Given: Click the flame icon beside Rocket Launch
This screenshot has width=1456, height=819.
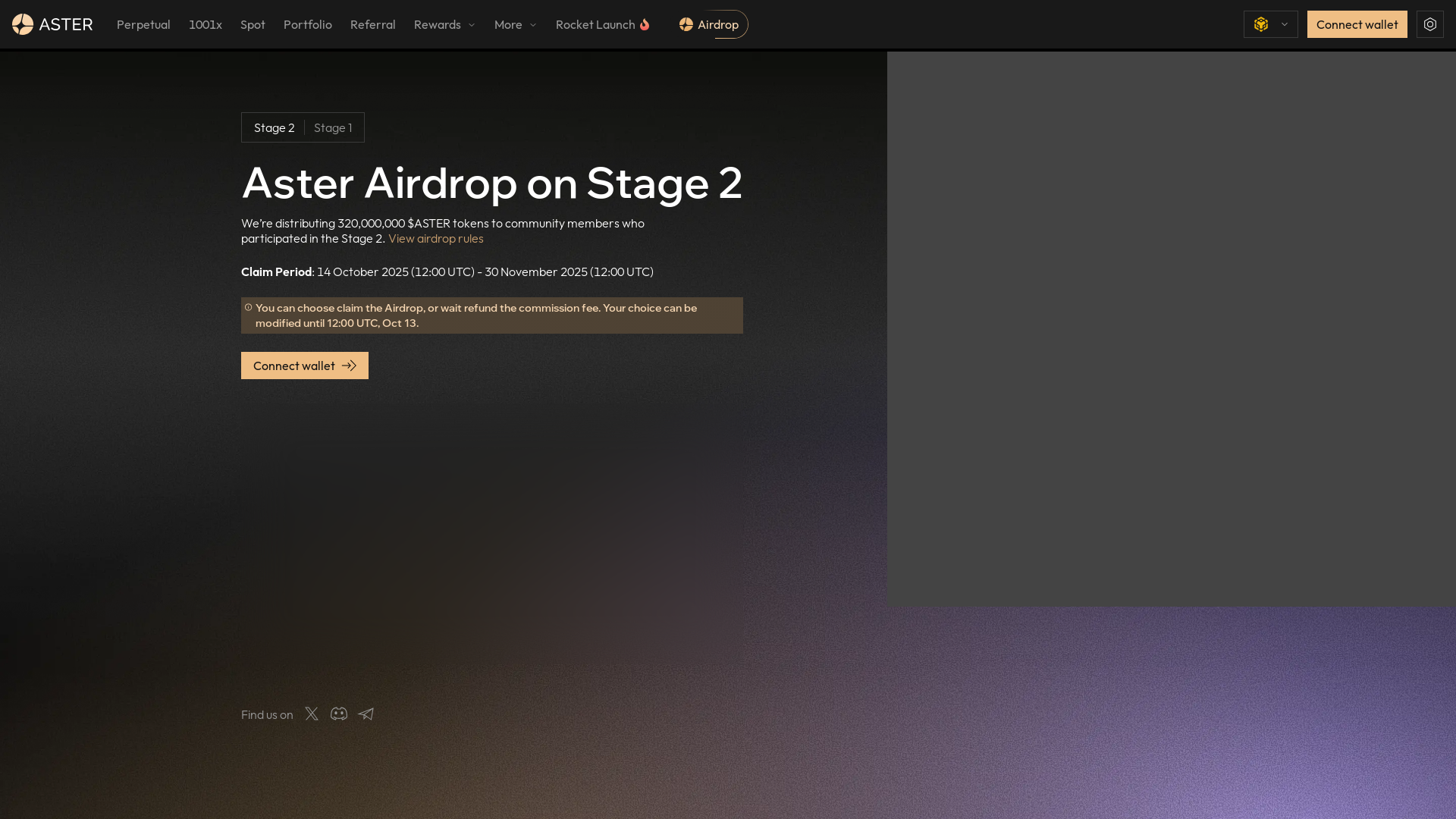Looking at the screenshot, I should pos(645,24).
